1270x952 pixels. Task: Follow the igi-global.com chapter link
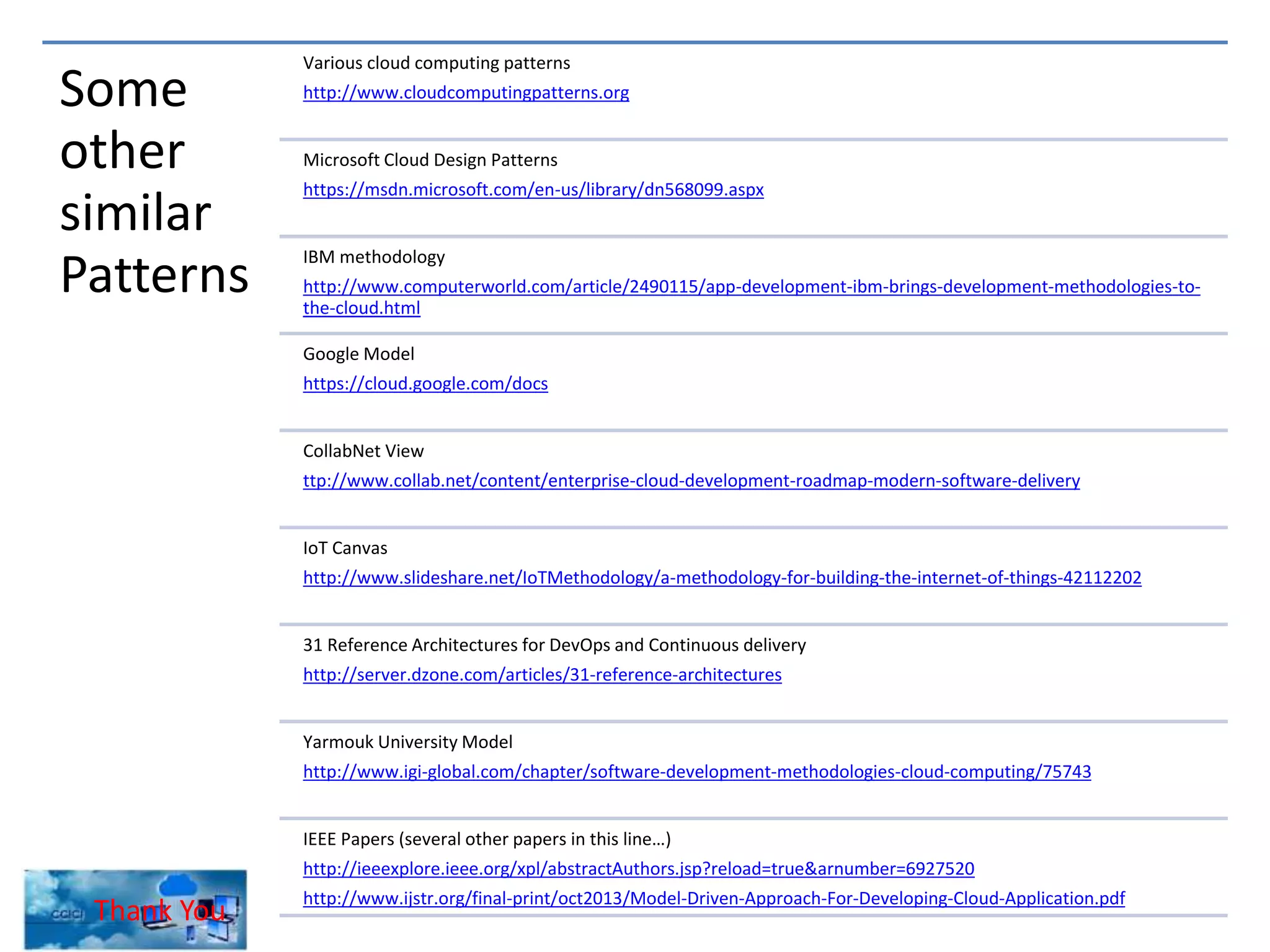pos(697,772)
